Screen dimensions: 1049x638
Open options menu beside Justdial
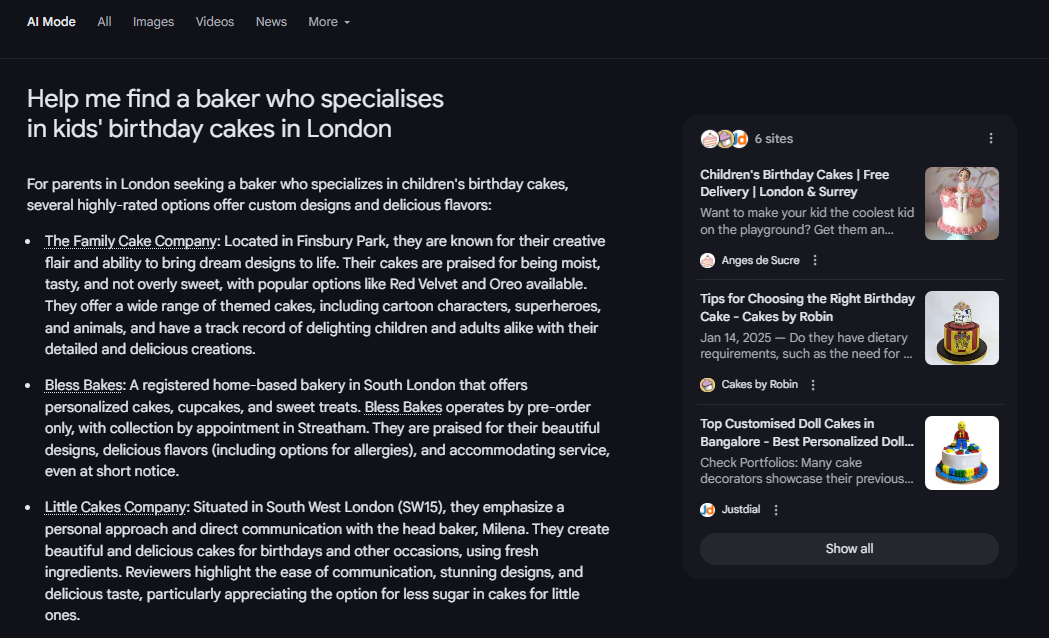[x=776, y=510]
